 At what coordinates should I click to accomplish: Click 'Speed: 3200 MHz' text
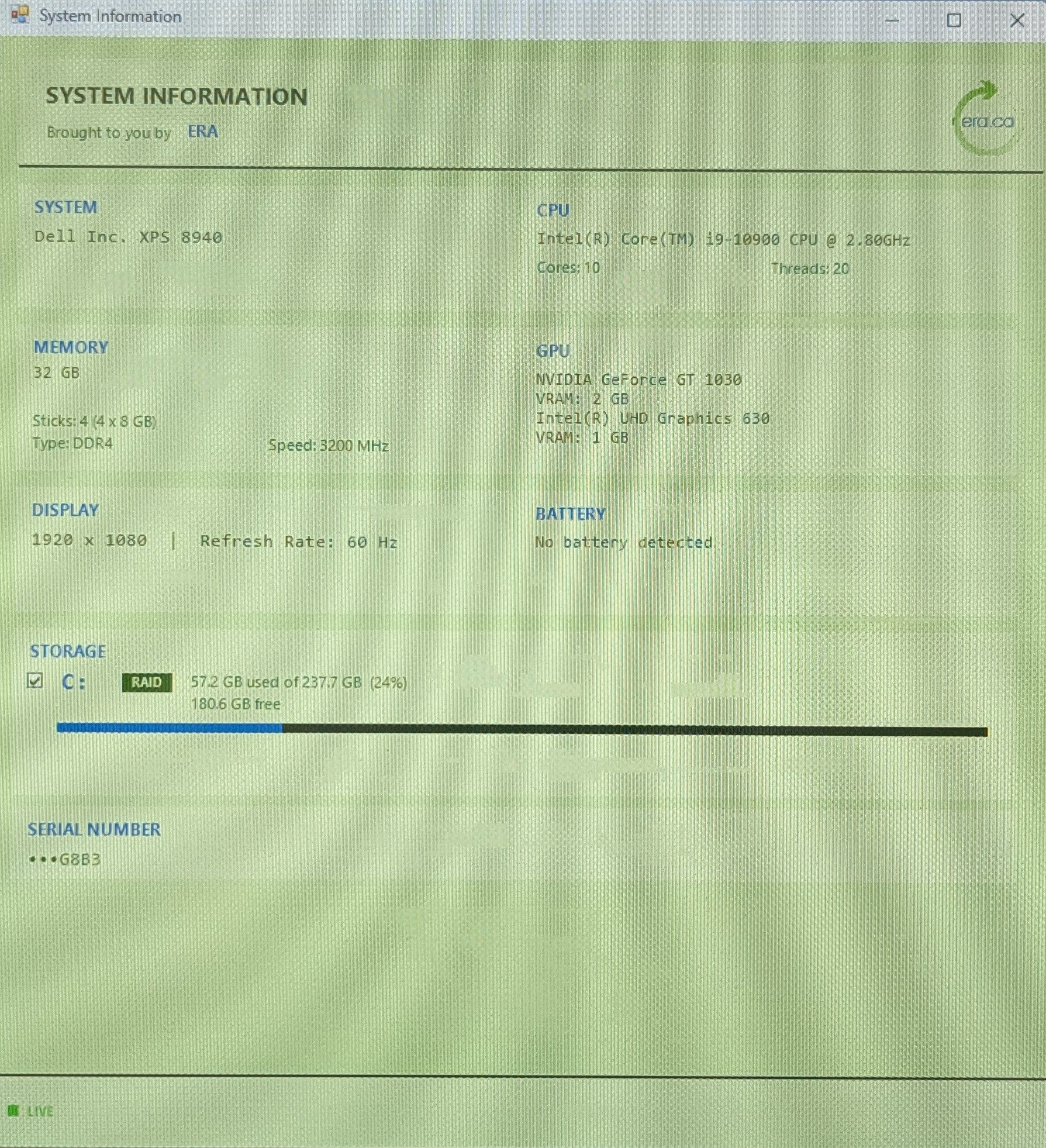[329, 446]
